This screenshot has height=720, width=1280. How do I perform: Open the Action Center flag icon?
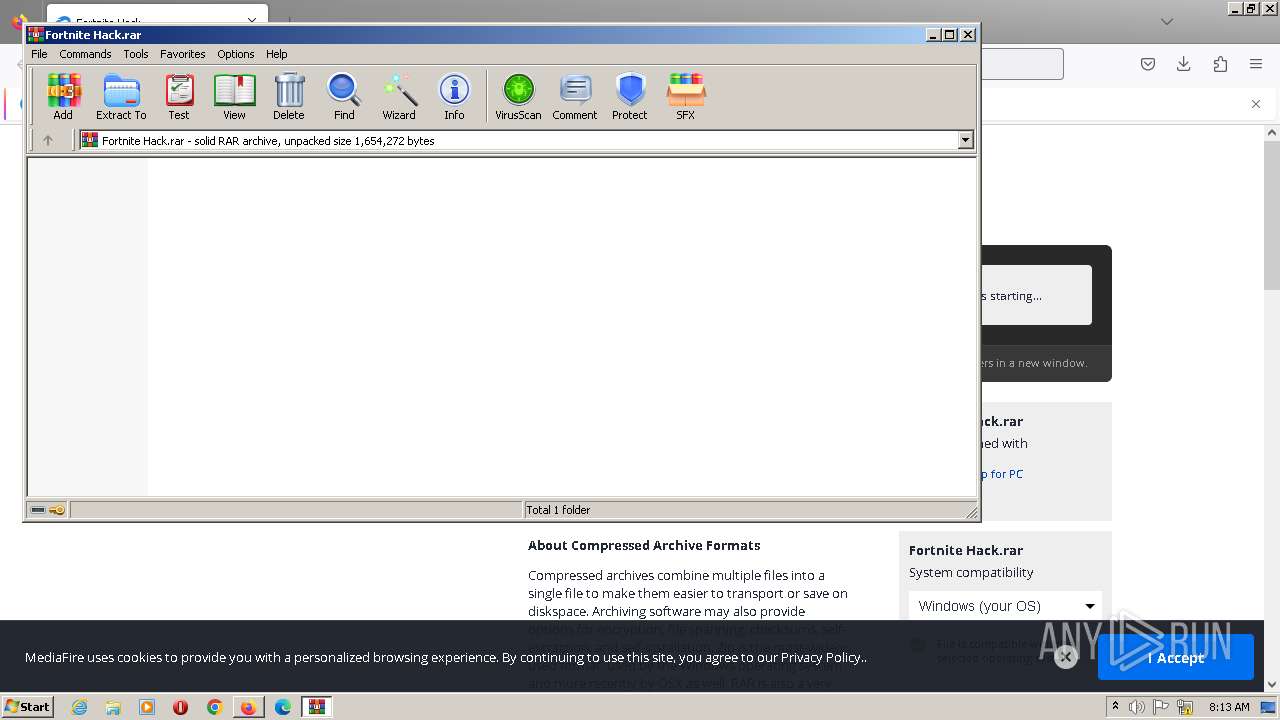pos(1161,707)
